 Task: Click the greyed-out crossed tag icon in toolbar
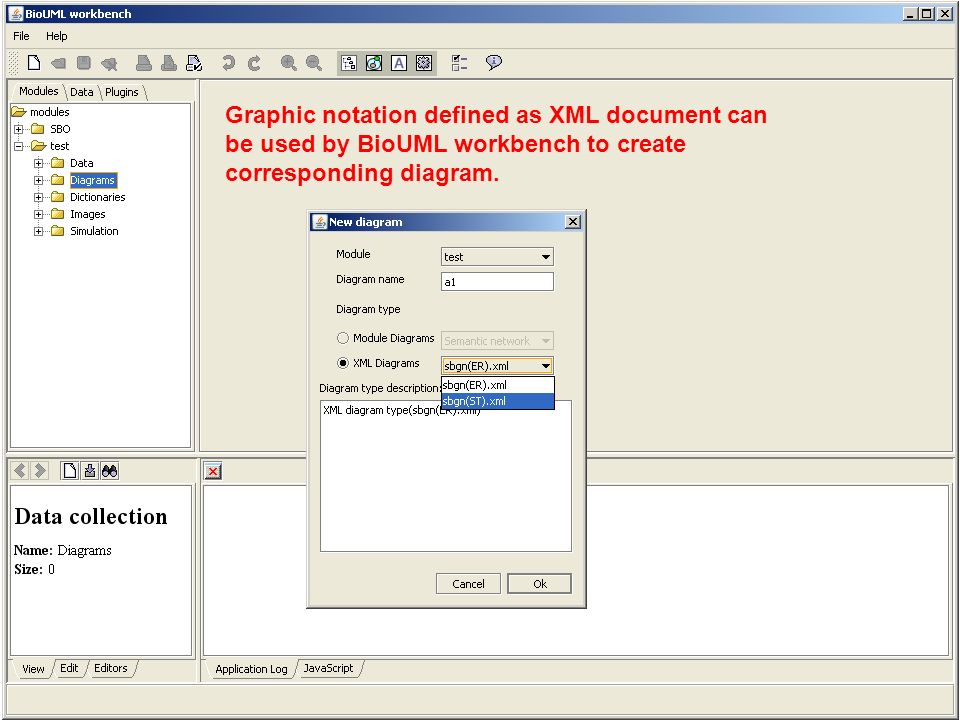coord(109,62)
